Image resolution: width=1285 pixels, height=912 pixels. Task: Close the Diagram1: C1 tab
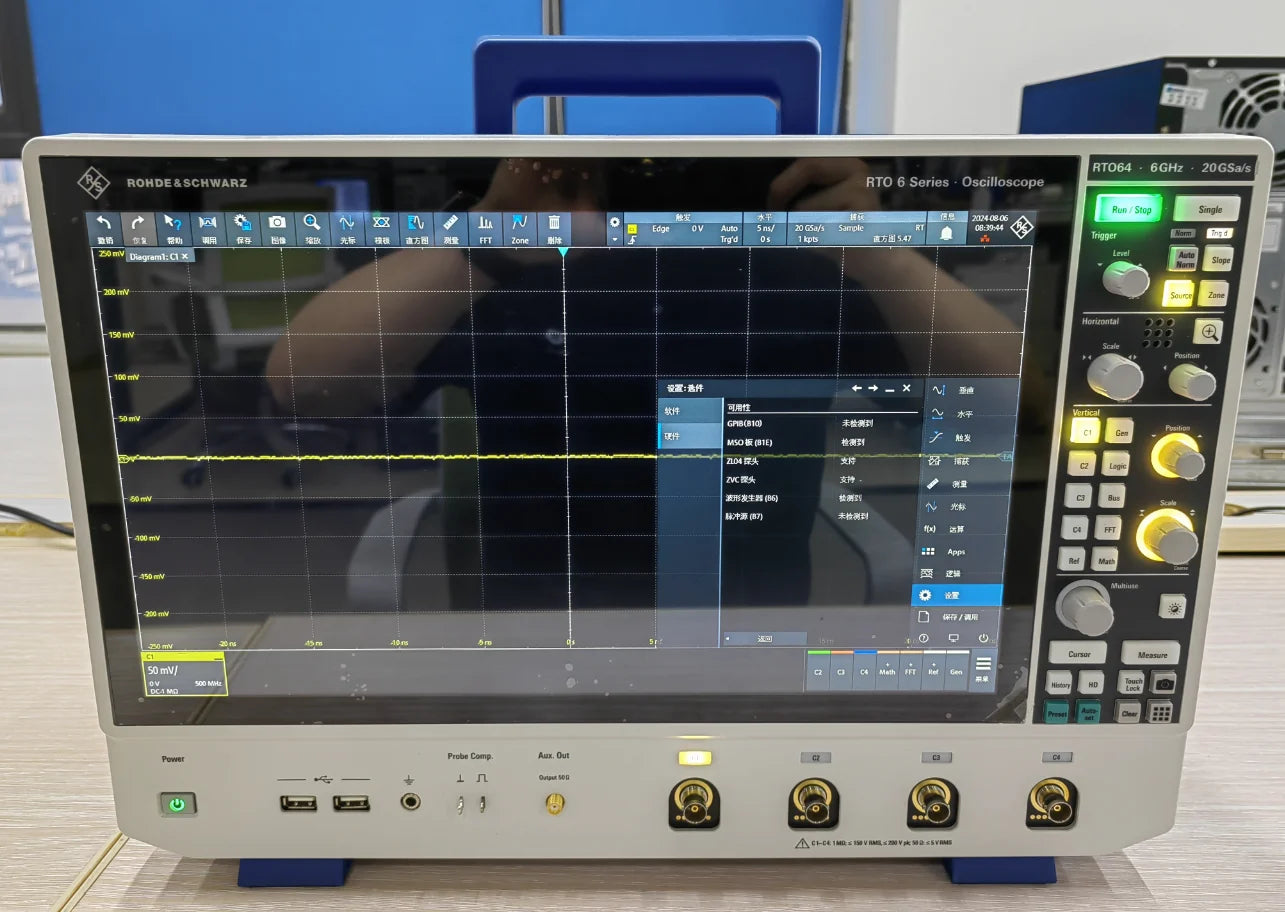(184, 256)
